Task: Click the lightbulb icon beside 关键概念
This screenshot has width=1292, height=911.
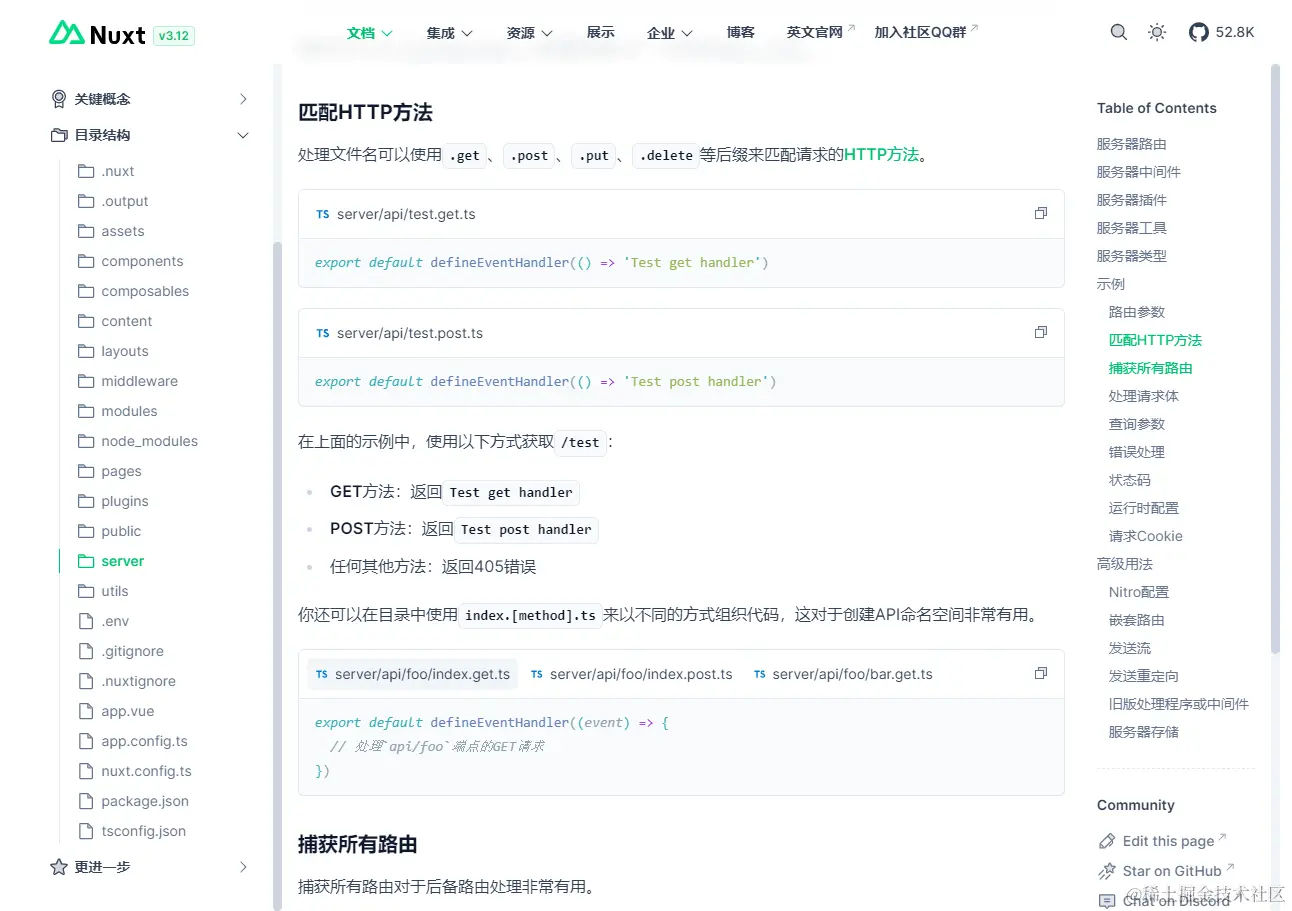Action: tap(57, 98)
